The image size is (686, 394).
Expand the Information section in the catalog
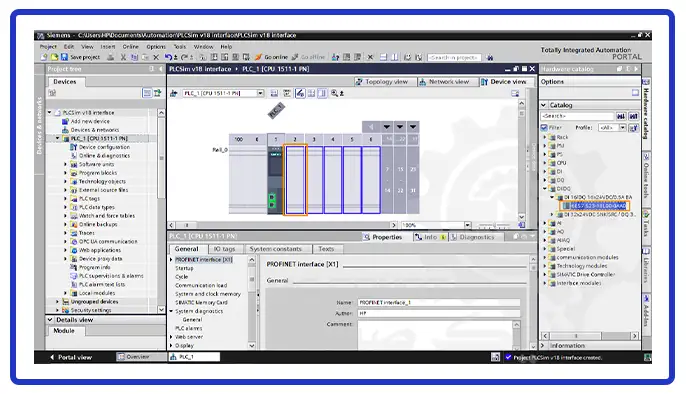pyautogui.click(x=543, y=345)
